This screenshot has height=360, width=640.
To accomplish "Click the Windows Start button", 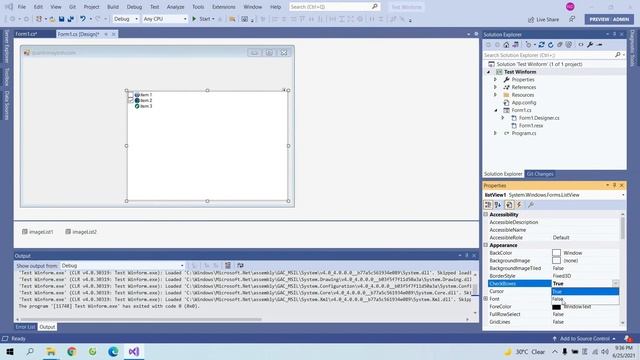I will [10, 351].
